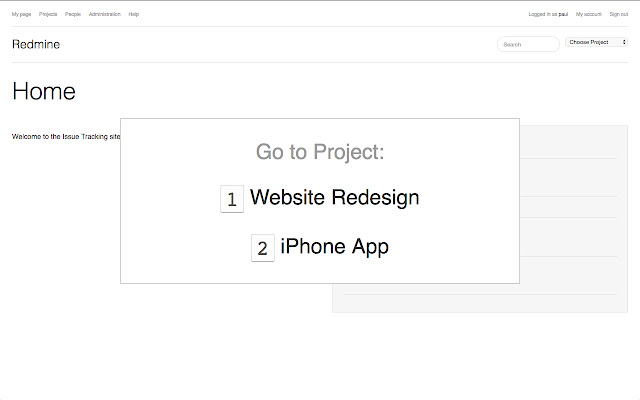
Task: Open the My account link
Action: pyautogui.click(x=590, y=14)
